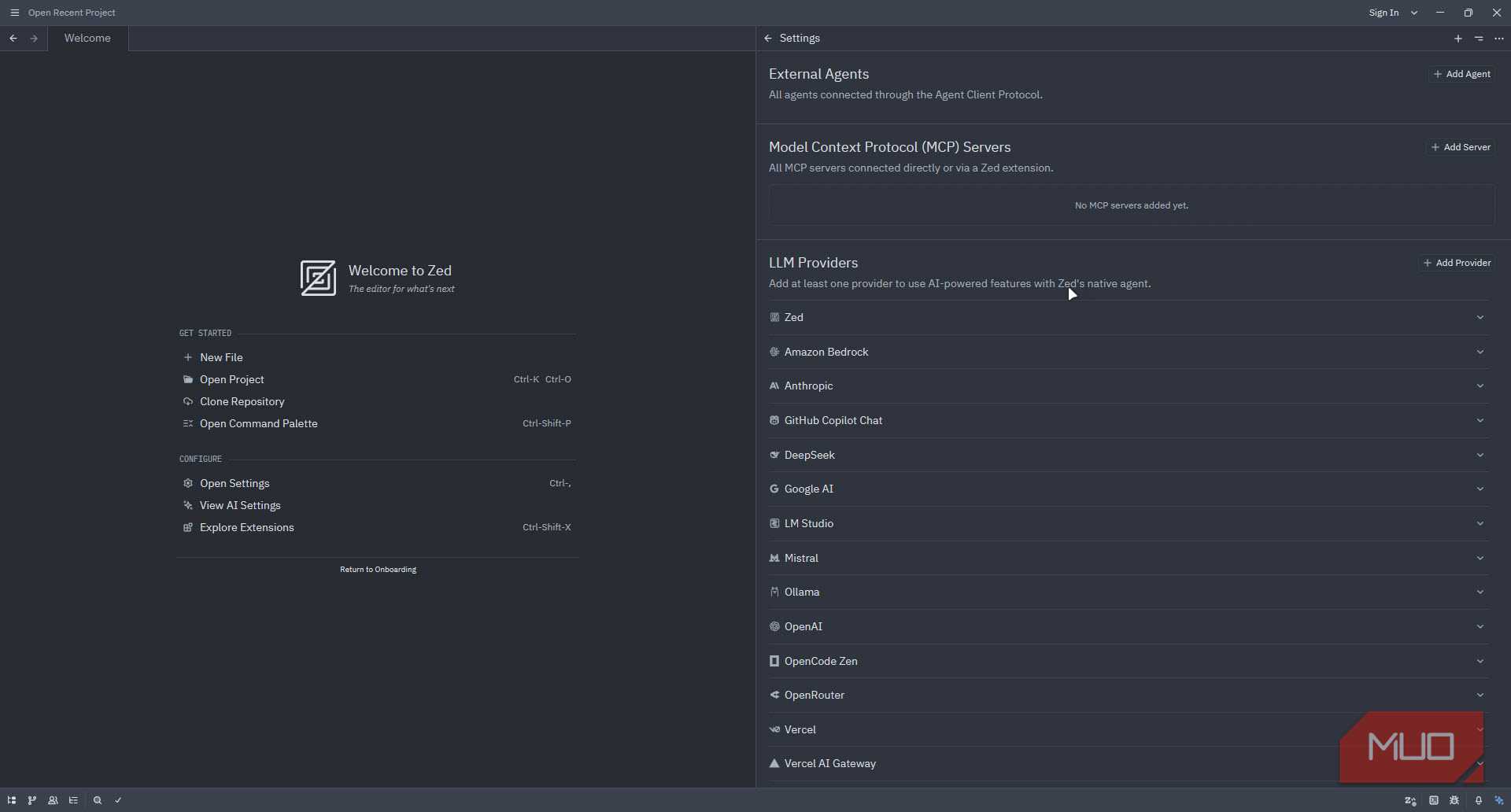The width and height of the screenshot is (1511, 812).
Task: Click the Add Agent button
Action: point(1461,74)
